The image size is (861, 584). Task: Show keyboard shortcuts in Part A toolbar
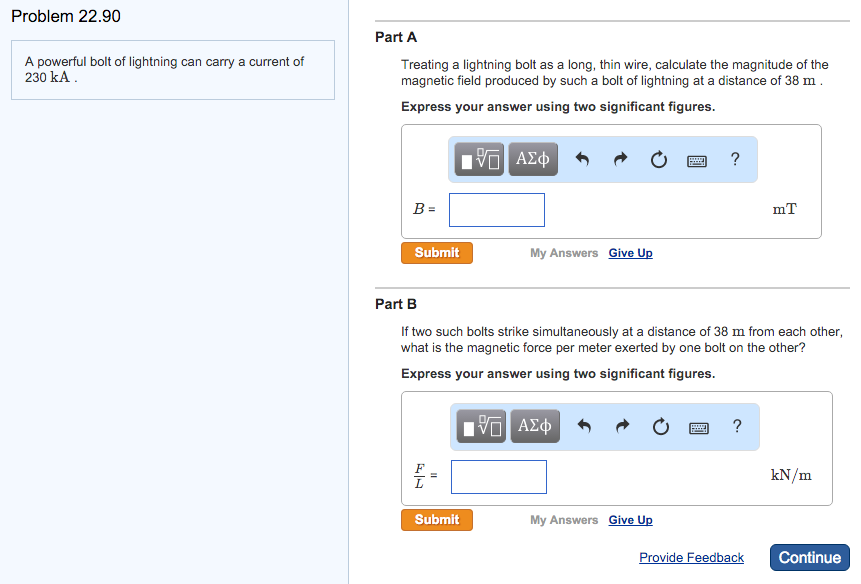pyautogui.click(x=697, y=160)
